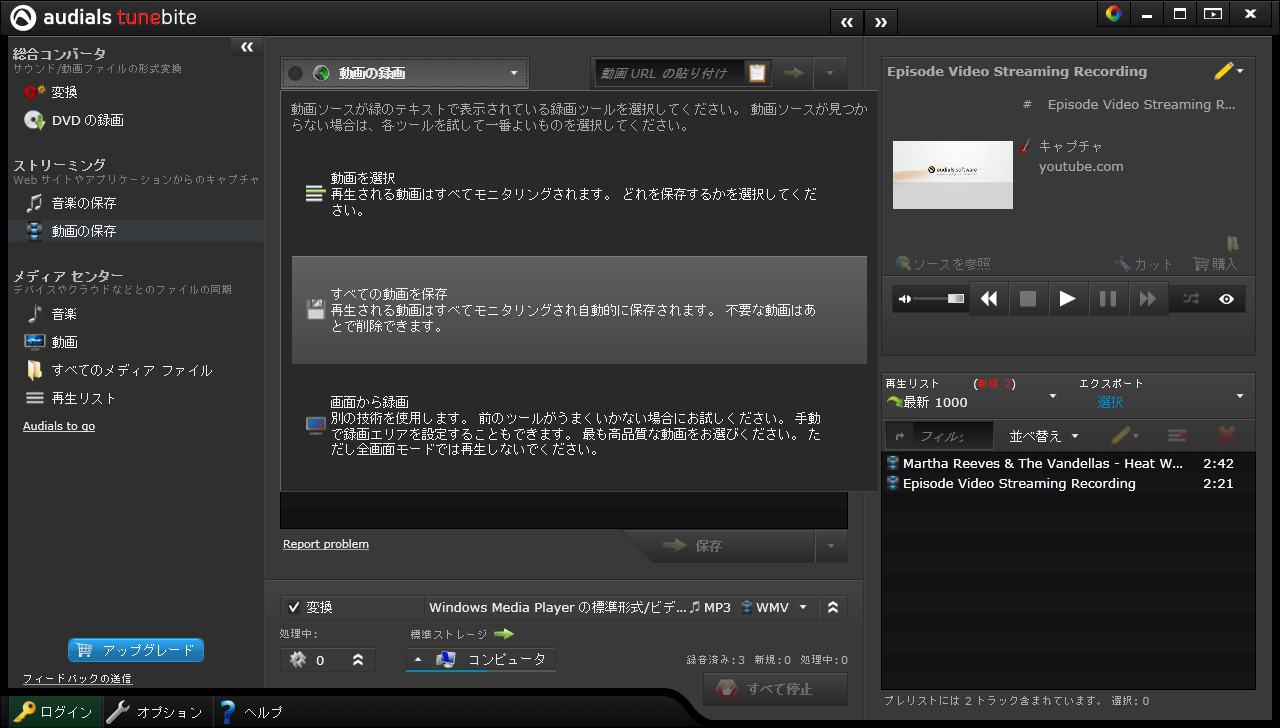Click the clipboard paste icon

757,73
